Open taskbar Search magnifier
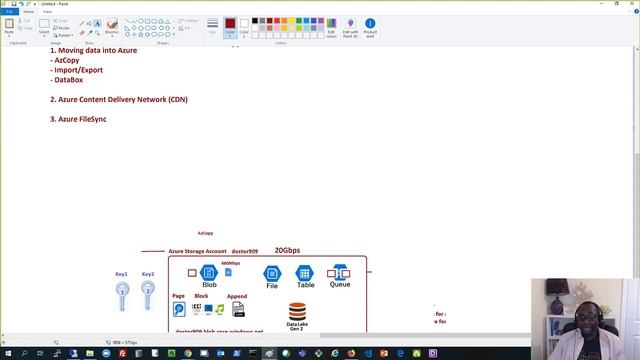Image resolution: width=640 pixels, height=360 pixels. (24, 353)
